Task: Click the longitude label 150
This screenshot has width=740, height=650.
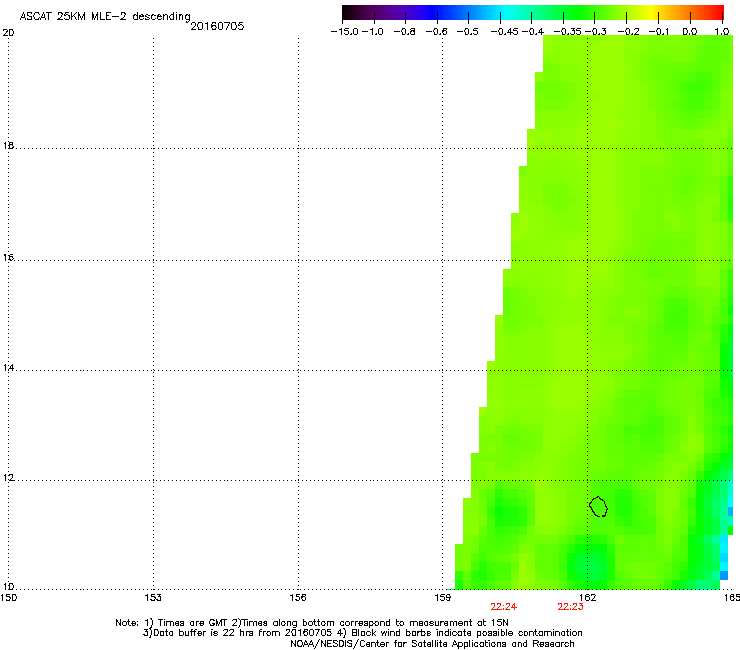Action: [x=8, y=598]
